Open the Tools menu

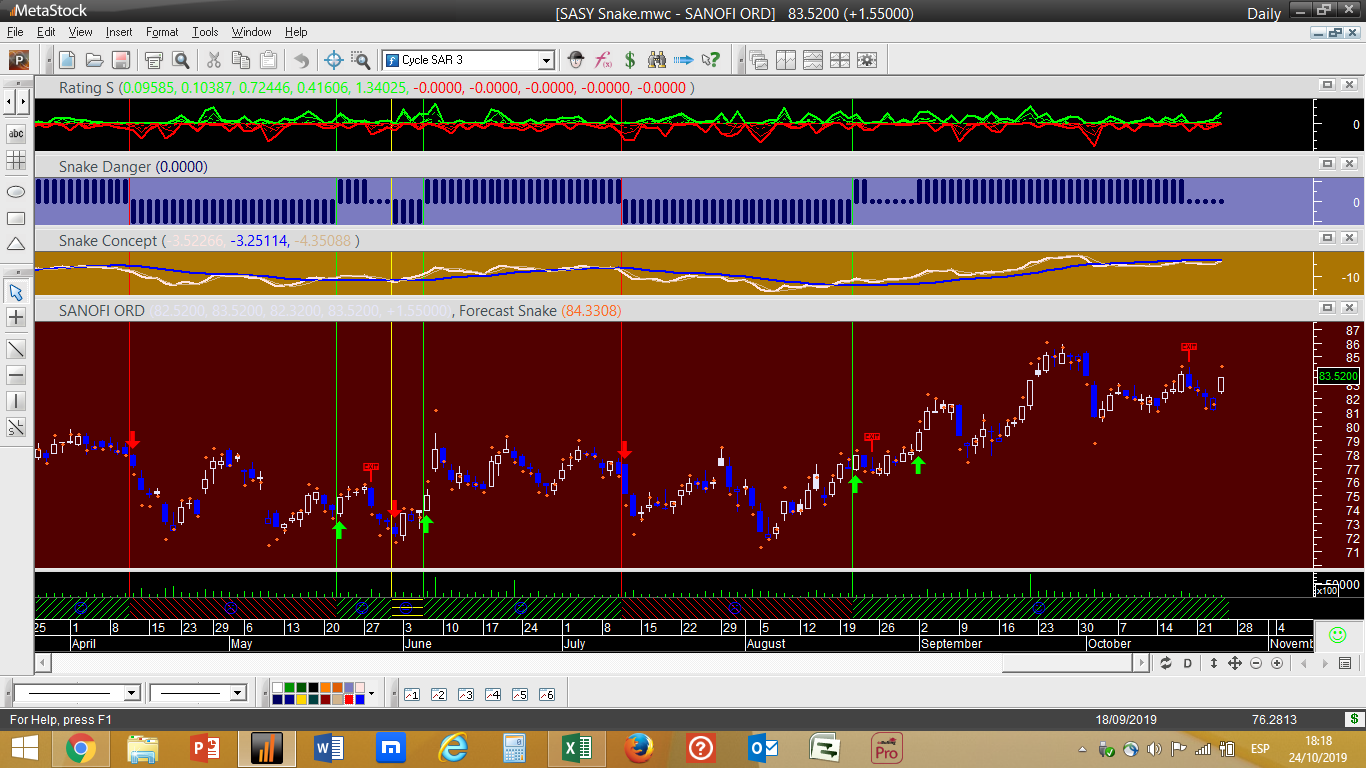(x=205, y=32)
